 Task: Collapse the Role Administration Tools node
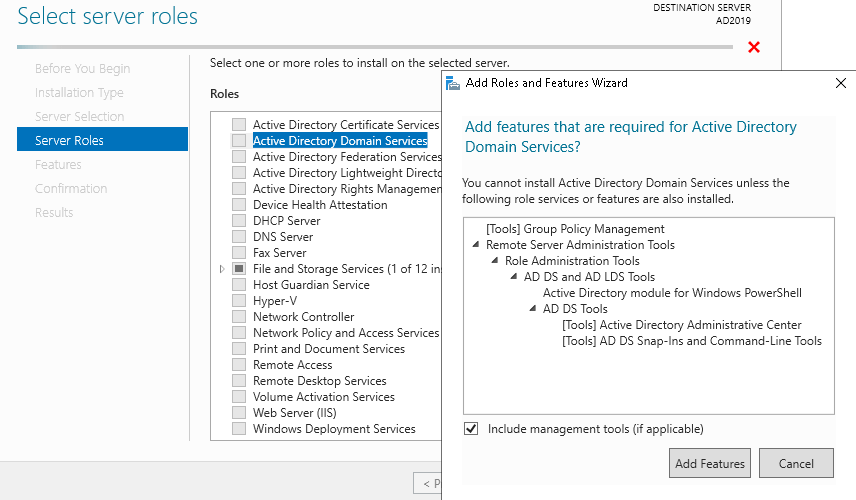[495, 260]
